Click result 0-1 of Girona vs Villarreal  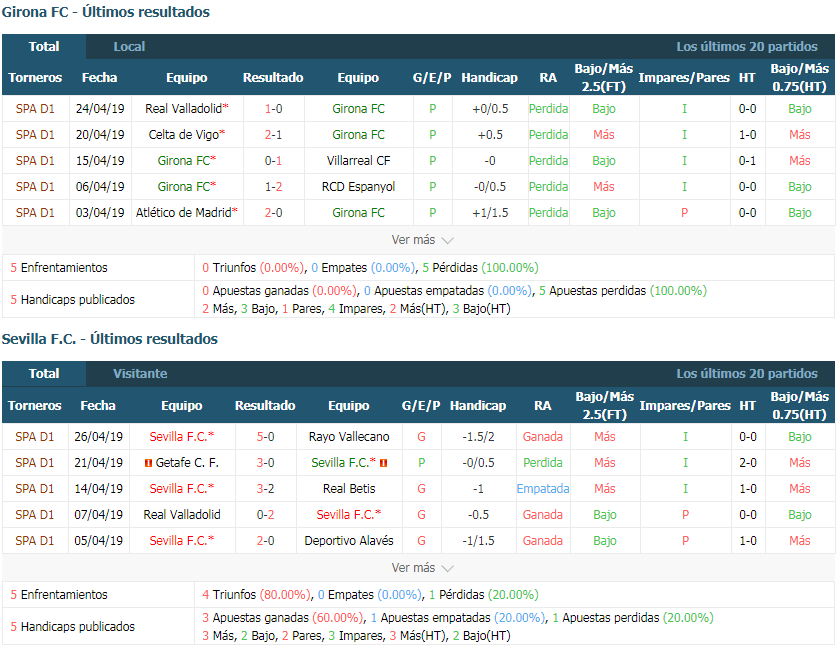274,161
